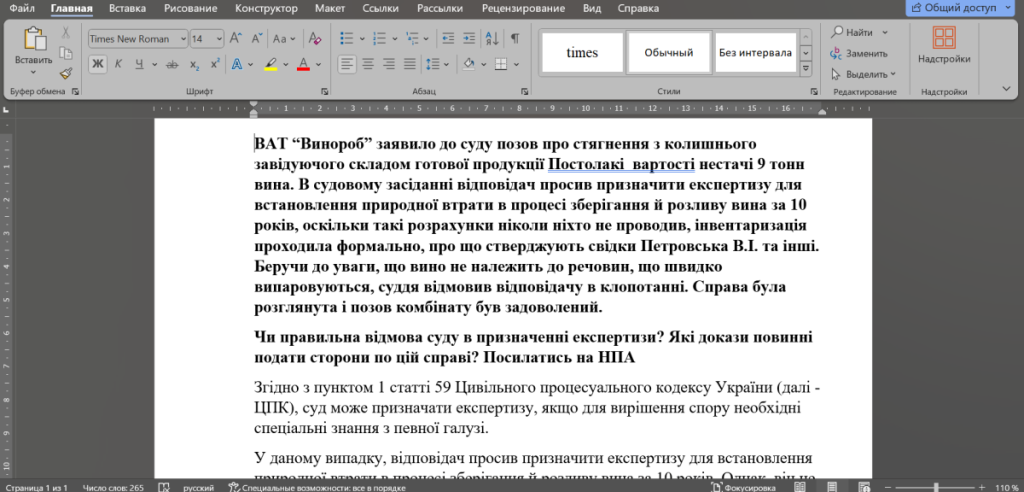Image resolution: width=1024 pixels, height=492 pixels.
Task: Insert a bulleted list
Action: pos(347,39)
